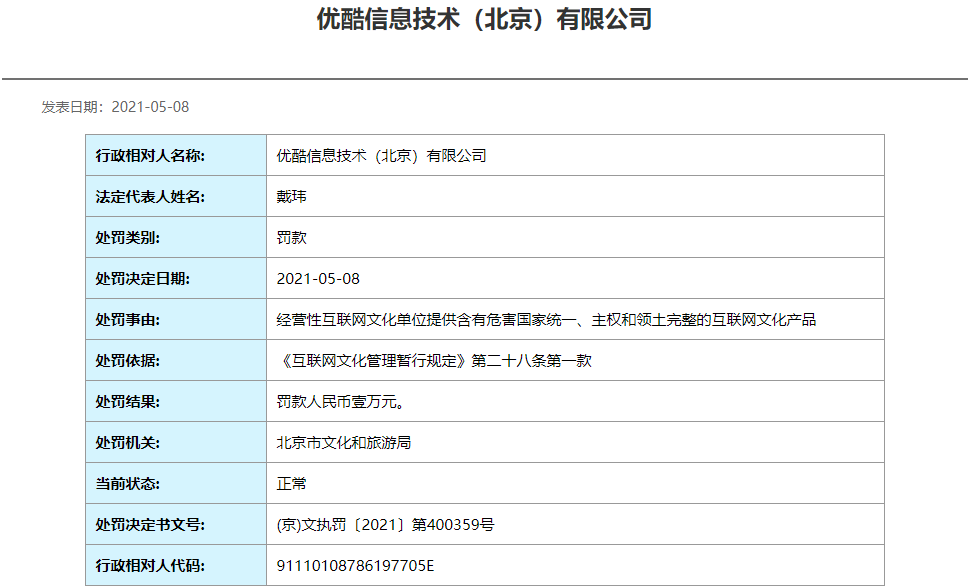Click the label 行政相对人代码:
Image resolution: width=970 pixels, height=586 pixels.
(x=150, y=566)
